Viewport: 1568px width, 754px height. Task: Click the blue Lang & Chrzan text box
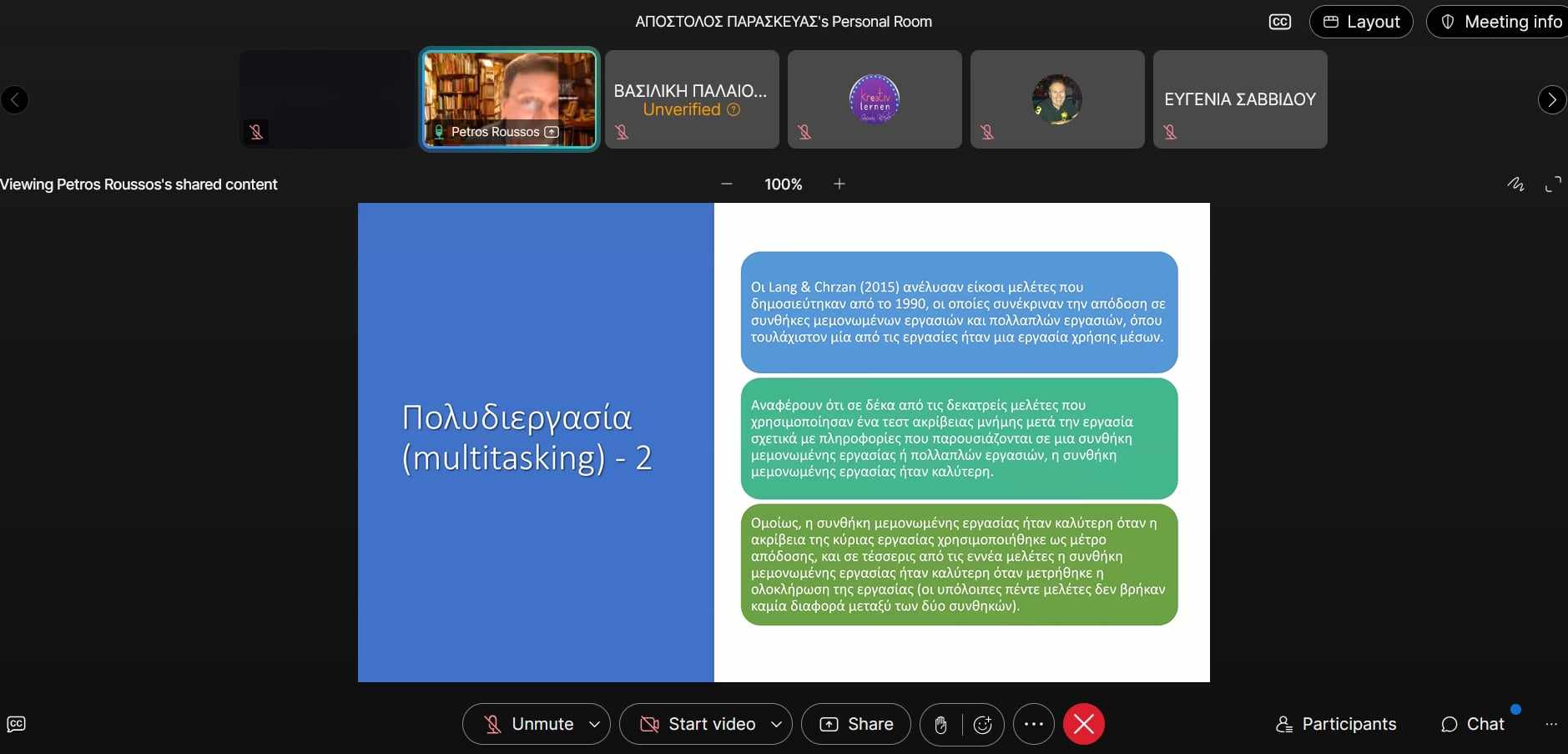(x=959, y=312)
